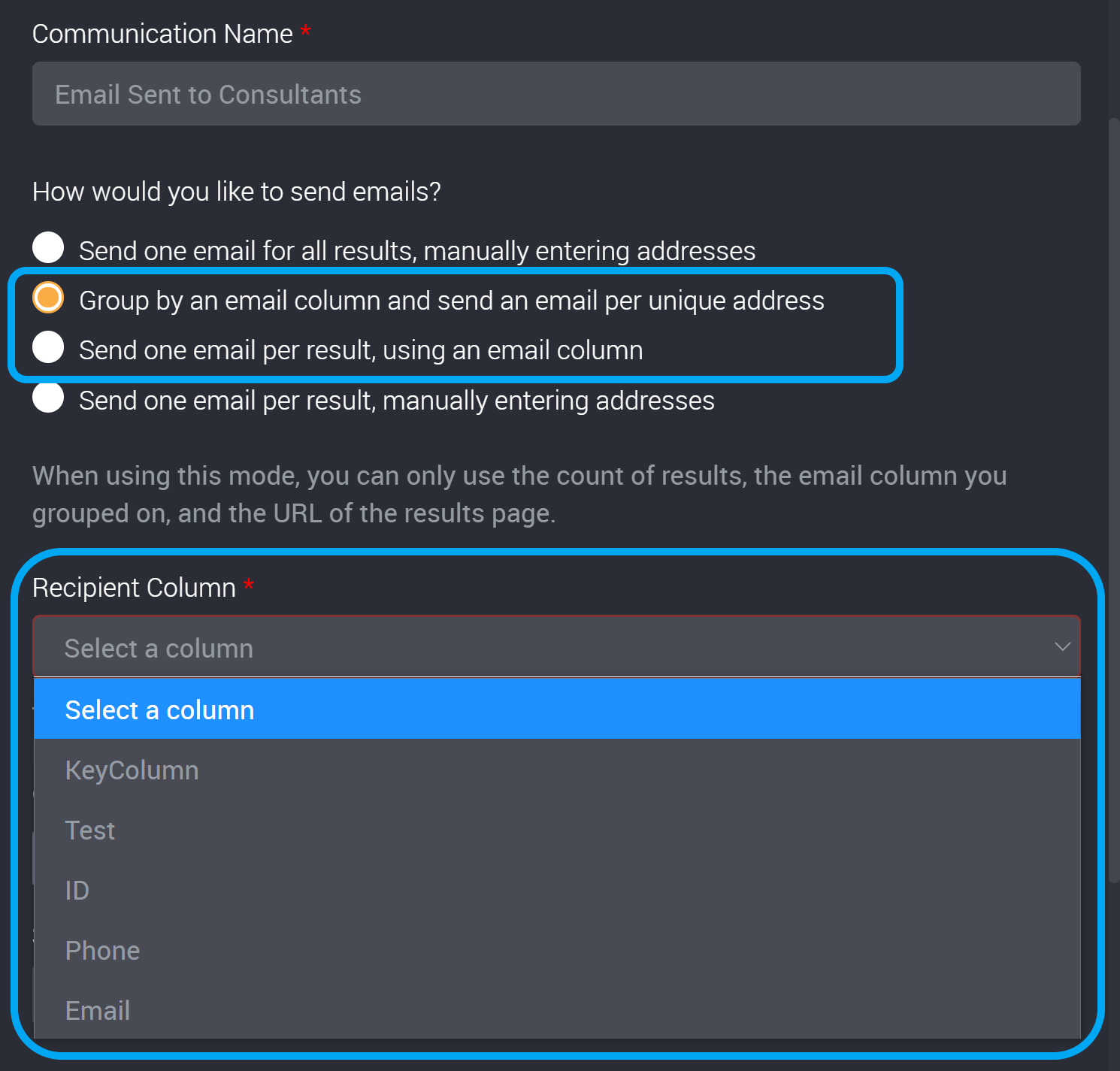The image size is (1120, 1071).
Task: Click the 'Recipient Column' field label
Action: [x=134, y=588]
